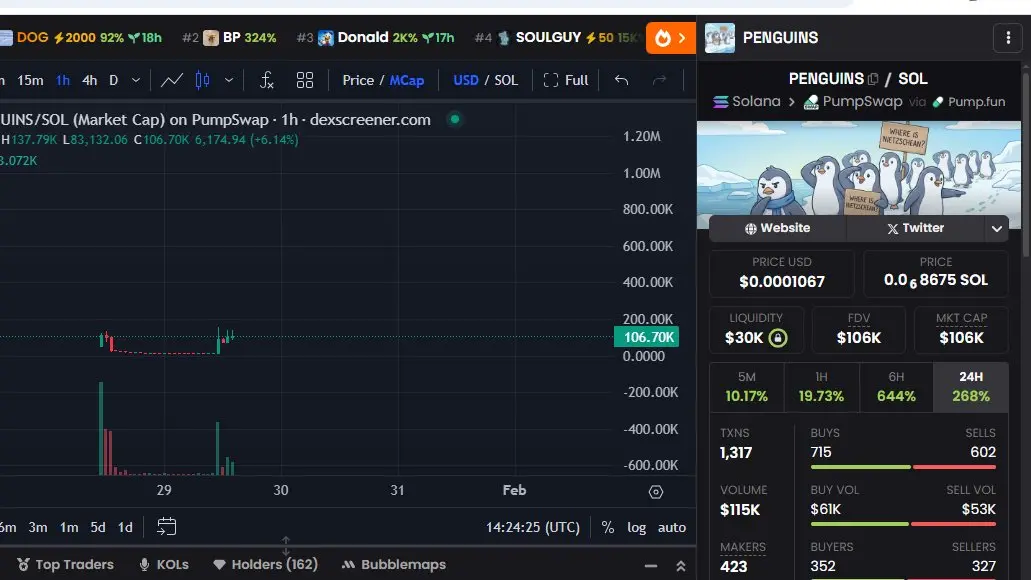The image size is (1031, 580).
Task: Select the D daily timeframe
Action: pos(114,80)
